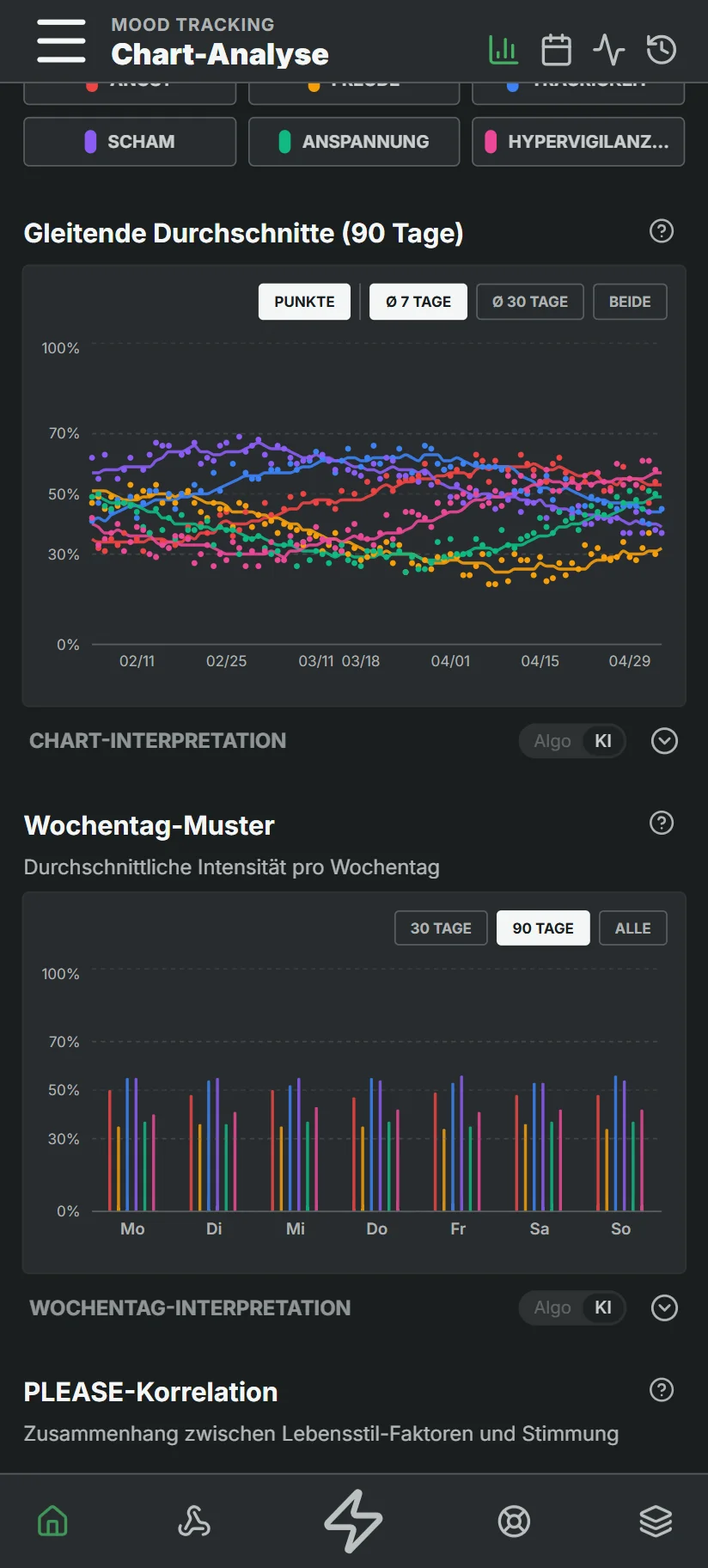Toggle the PUNKTE data points display
The image size is (708, 1568).
click(x=304, y=302)
